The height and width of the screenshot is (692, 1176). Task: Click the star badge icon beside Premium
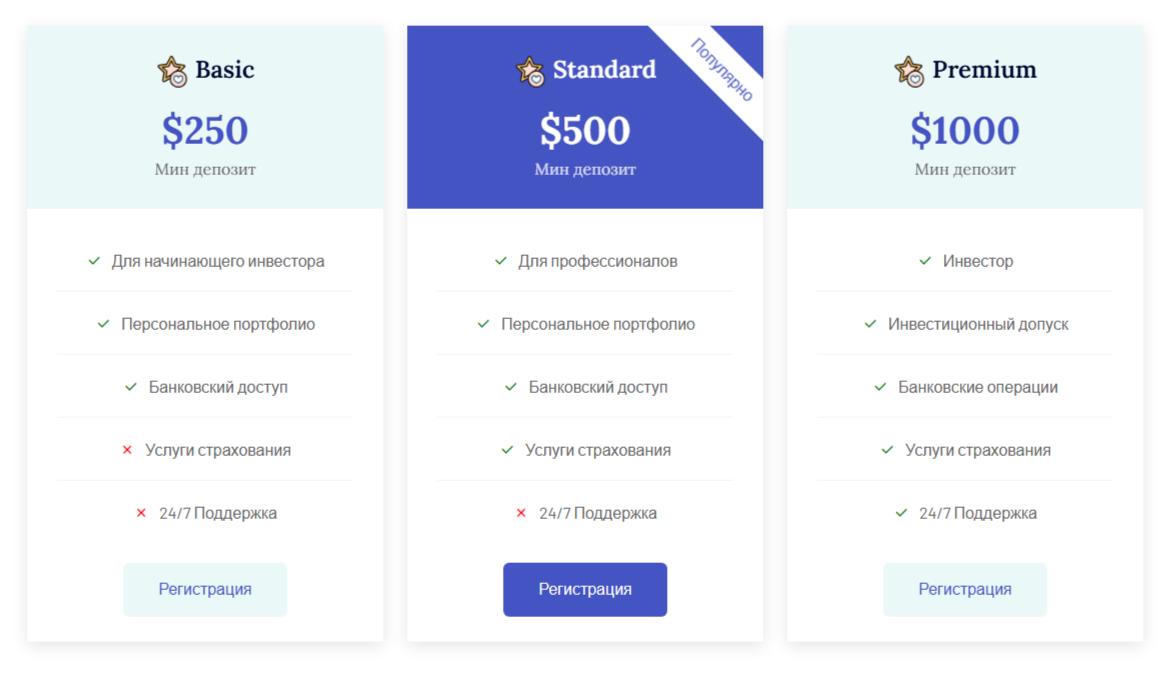coord(909,71)
